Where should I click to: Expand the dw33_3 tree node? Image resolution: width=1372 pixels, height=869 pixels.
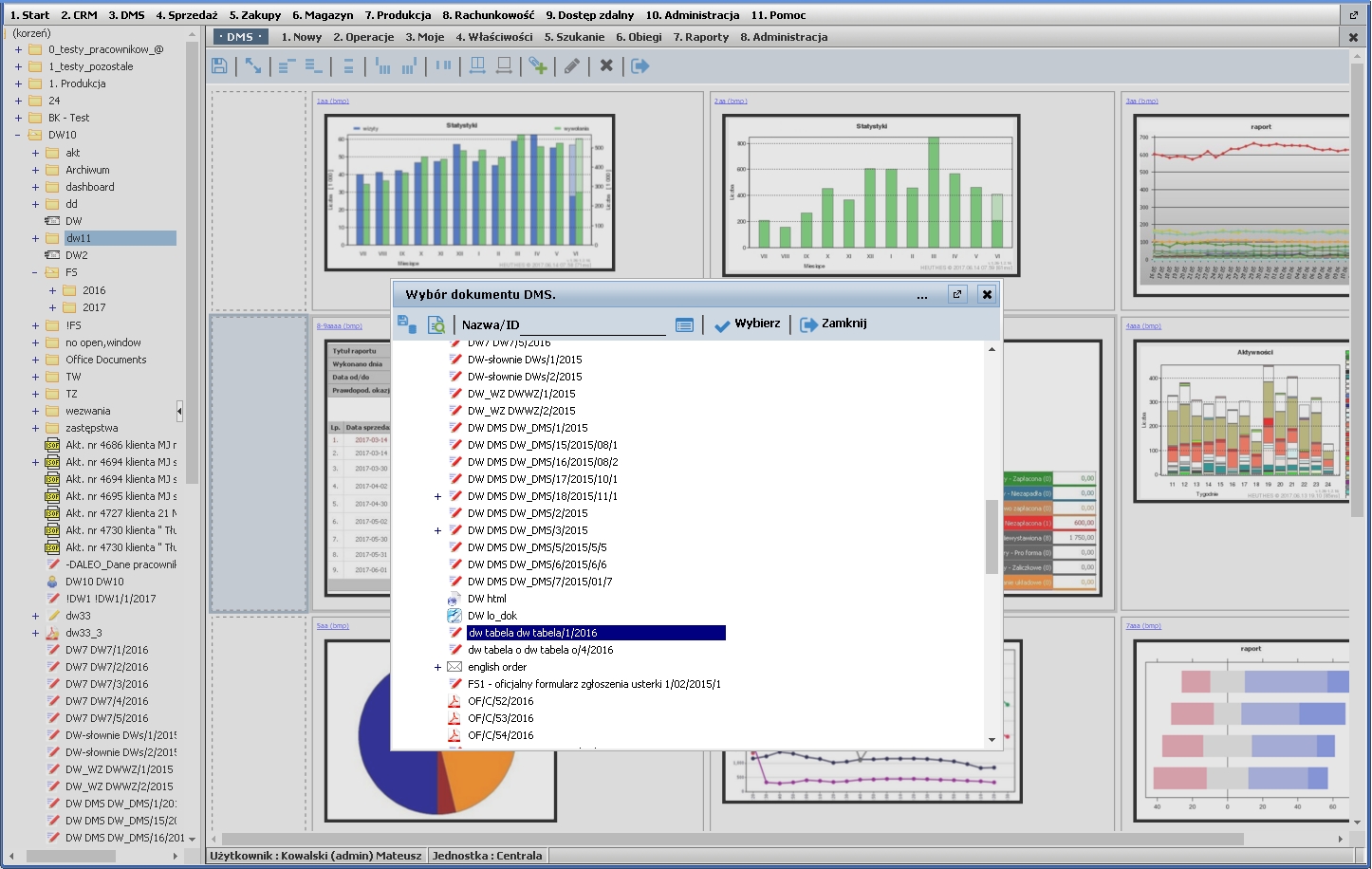point(35,633)
